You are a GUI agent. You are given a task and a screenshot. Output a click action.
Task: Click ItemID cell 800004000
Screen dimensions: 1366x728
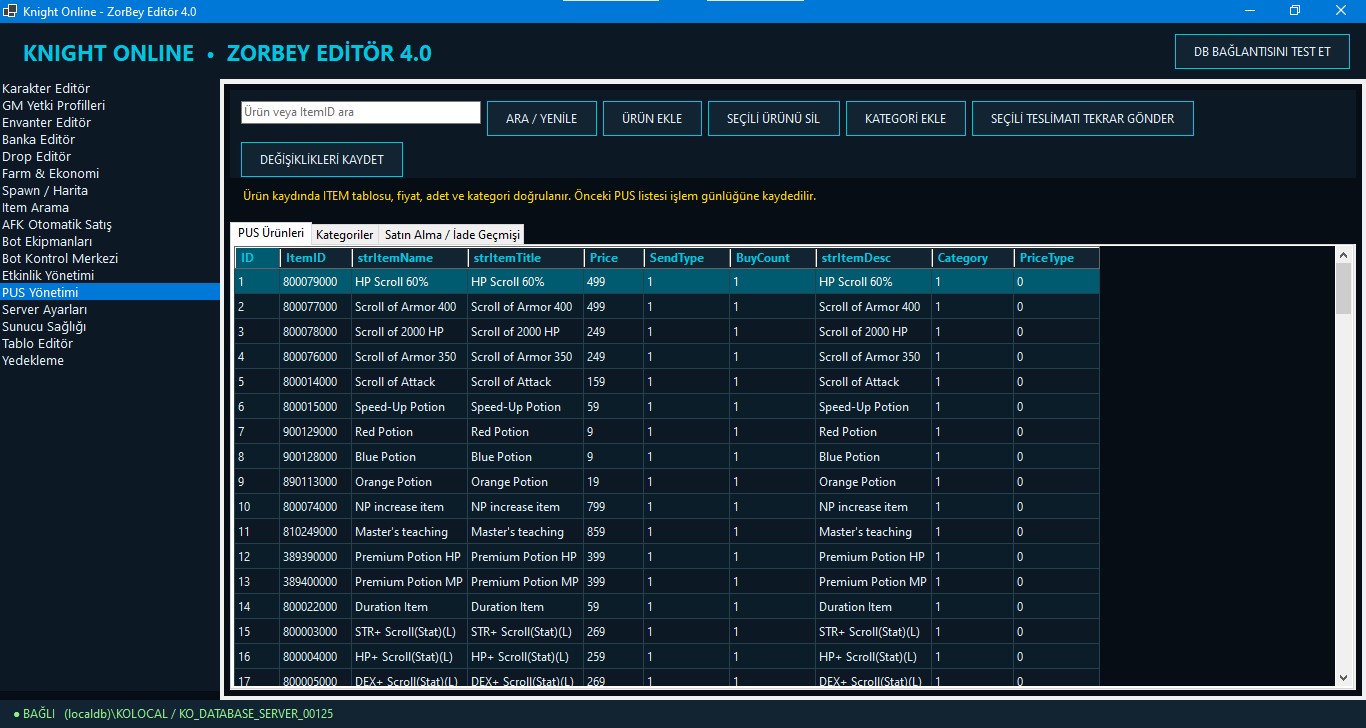pyautogui.click(x=316, y=657)
